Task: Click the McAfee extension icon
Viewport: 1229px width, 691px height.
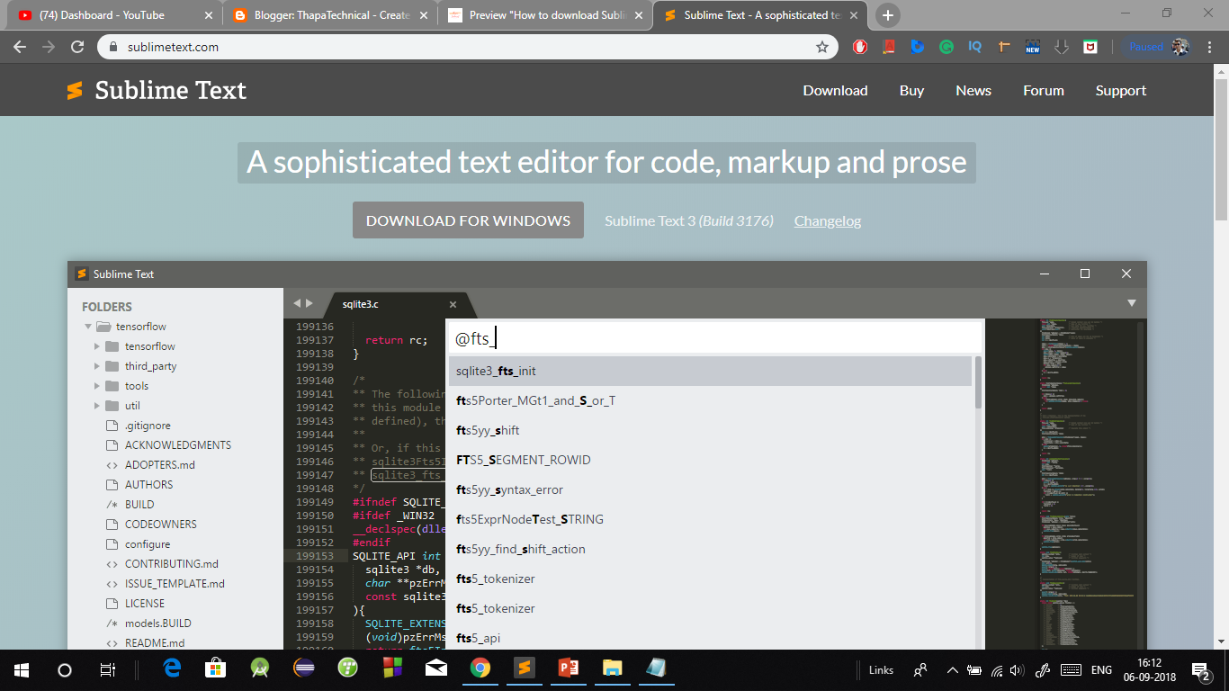Action: (1090, 47)
